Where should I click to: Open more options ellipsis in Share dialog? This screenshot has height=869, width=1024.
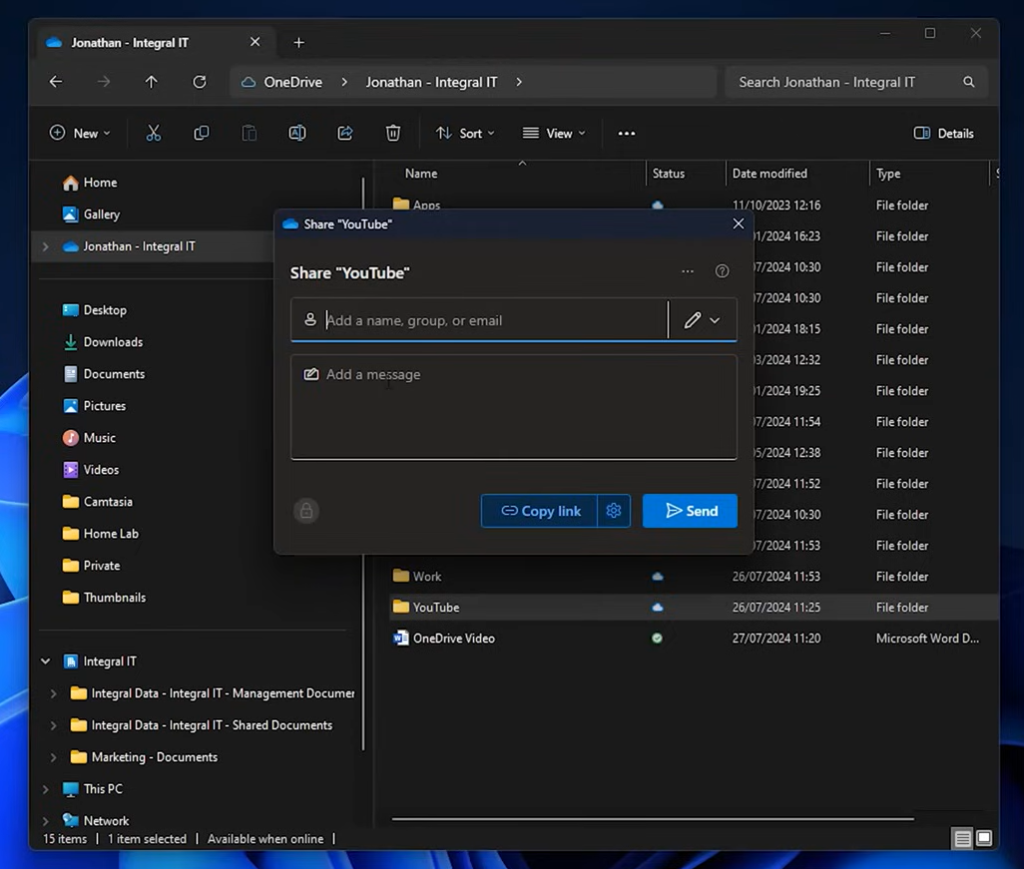click(x=688, y=271)
